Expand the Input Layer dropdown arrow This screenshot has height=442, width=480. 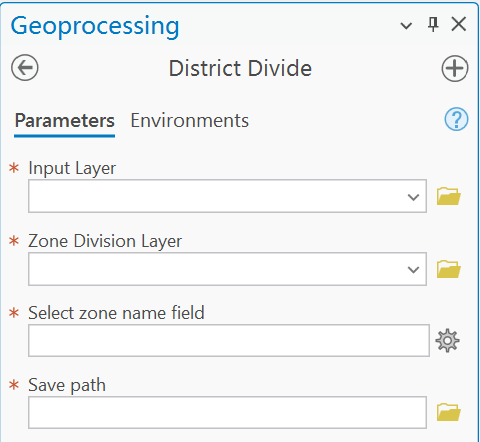[413, 197]
